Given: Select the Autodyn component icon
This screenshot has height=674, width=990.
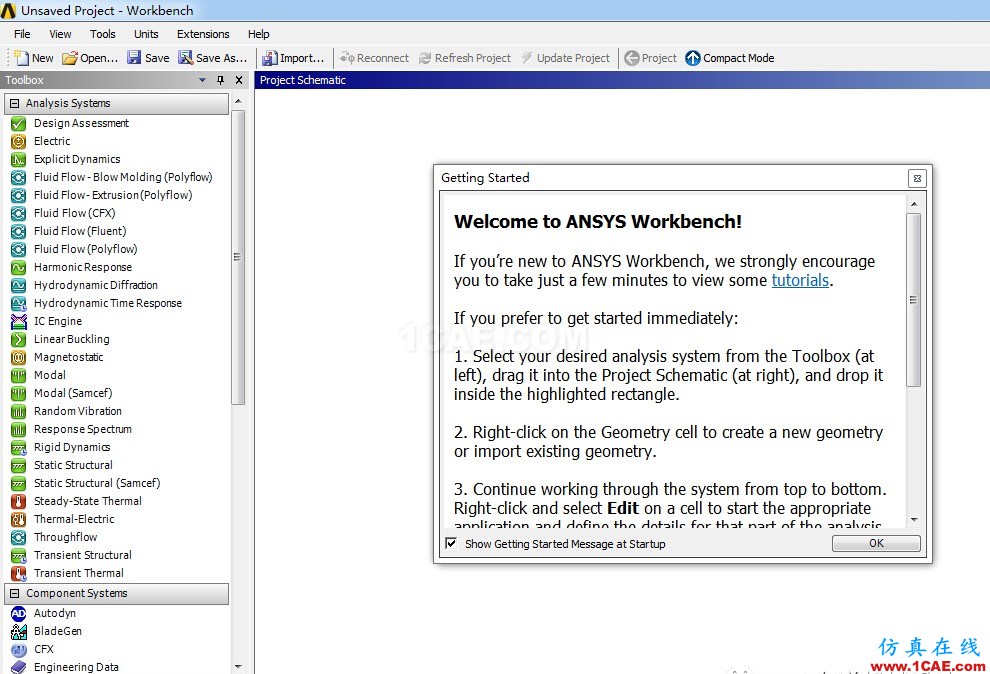Looking at the screenshot, I should coord(18,613).
